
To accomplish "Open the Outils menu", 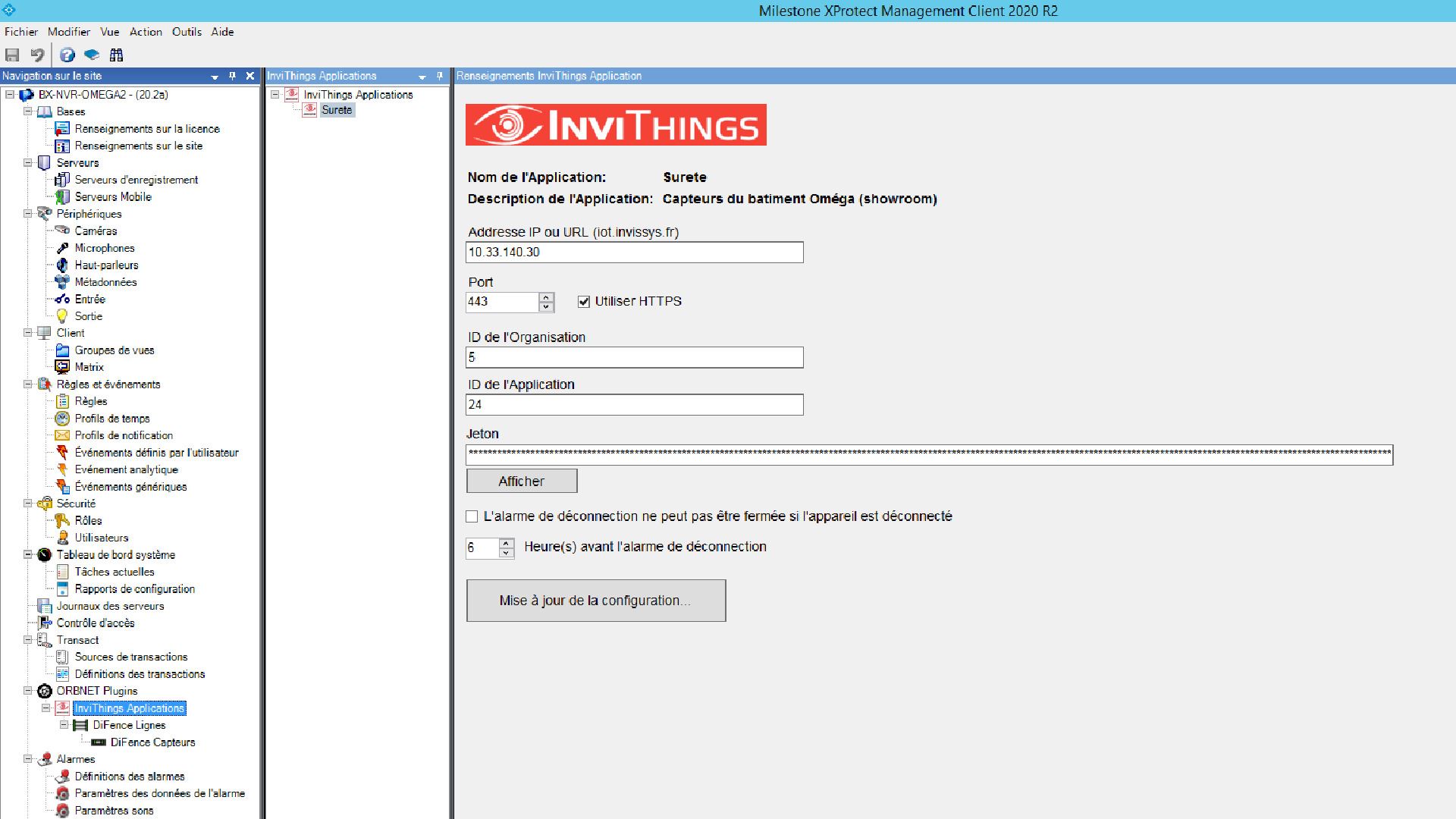I will point(187,32).
